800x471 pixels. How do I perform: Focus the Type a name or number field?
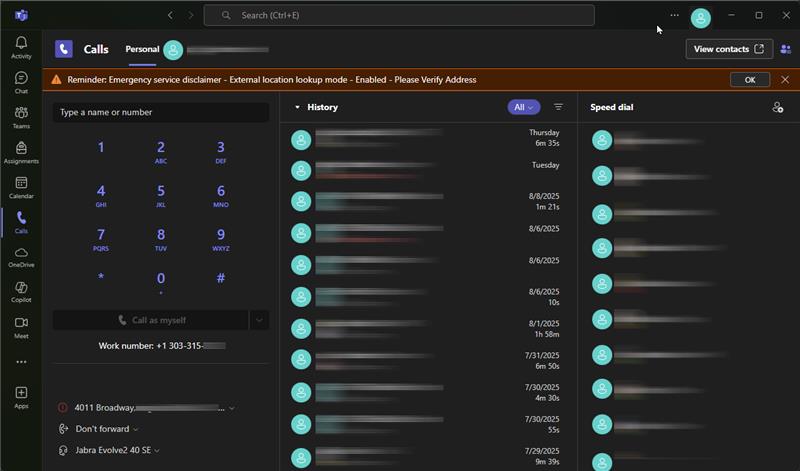(161, 112)
